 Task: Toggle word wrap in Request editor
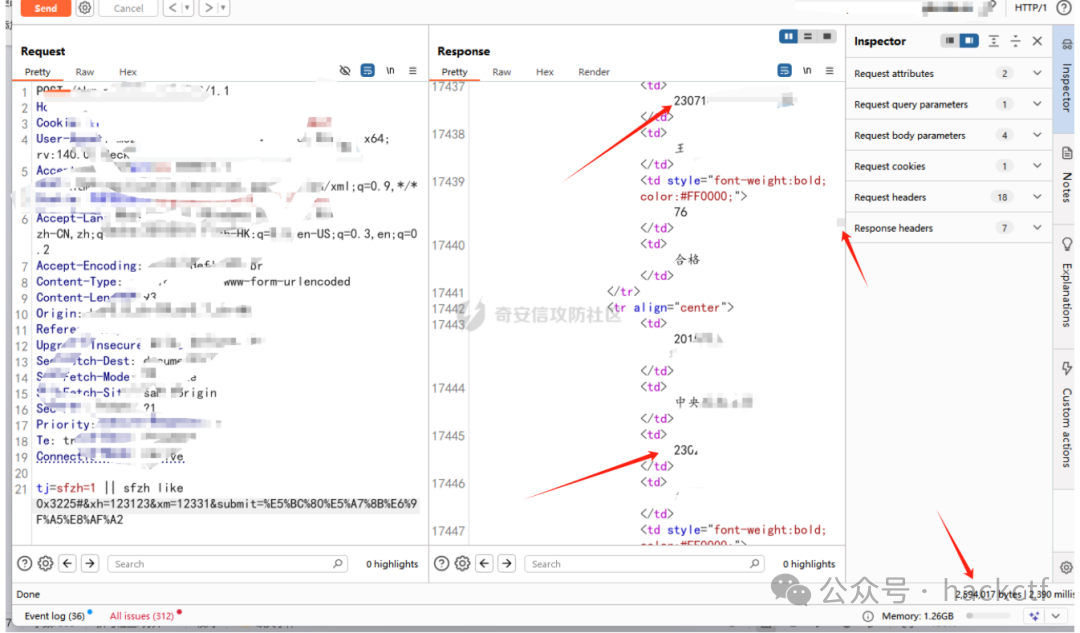coord(368,70)
